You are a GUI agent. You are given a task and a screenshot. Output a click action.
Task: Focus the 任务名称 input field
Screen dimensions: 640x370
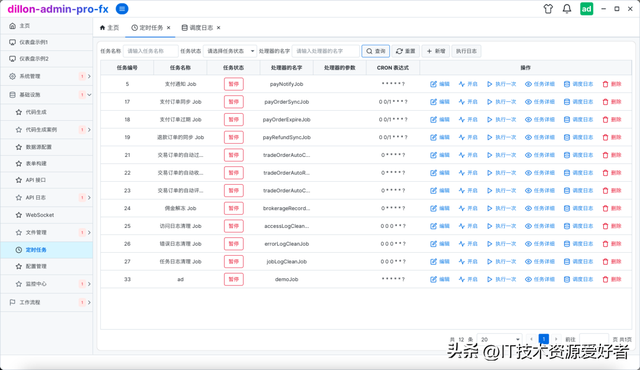tap(151, 51)
